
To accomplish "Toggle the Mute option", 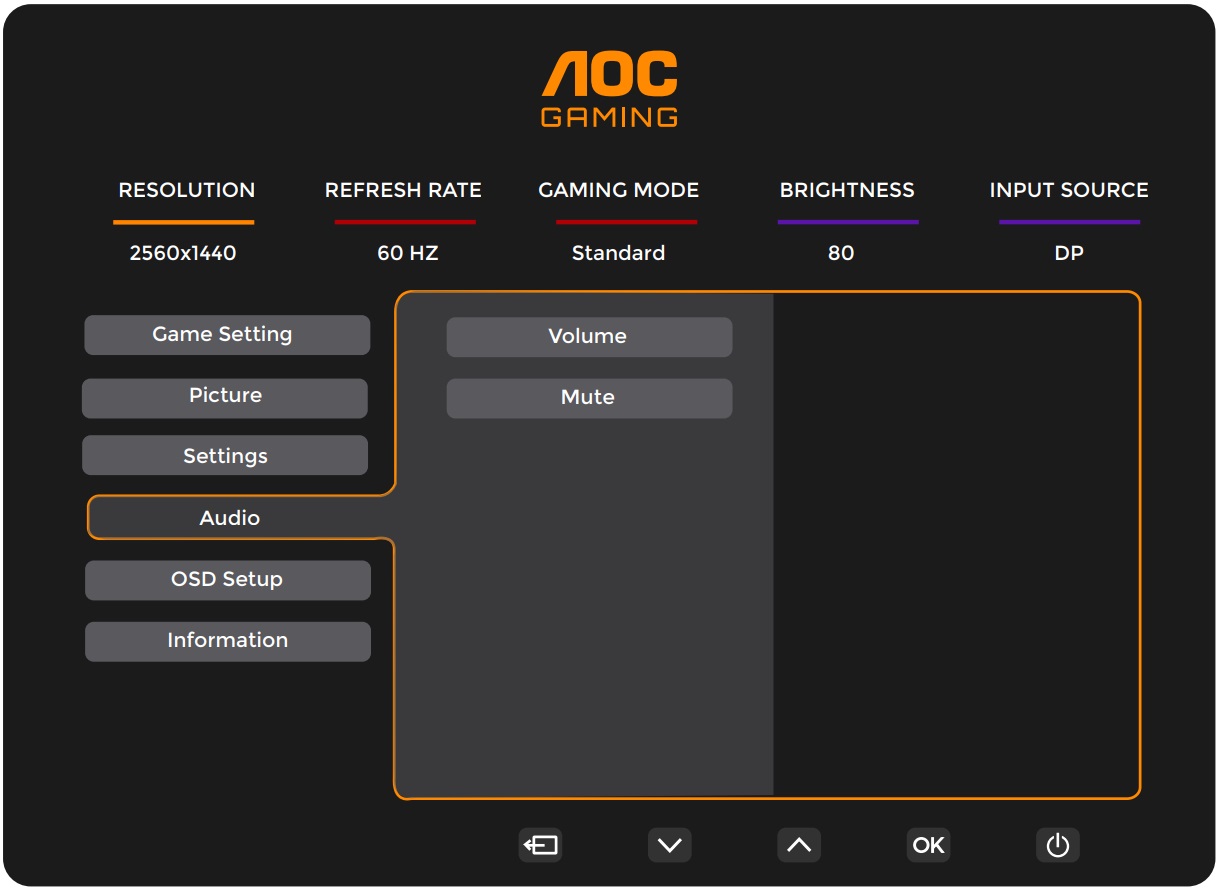I will click(589, 398).
